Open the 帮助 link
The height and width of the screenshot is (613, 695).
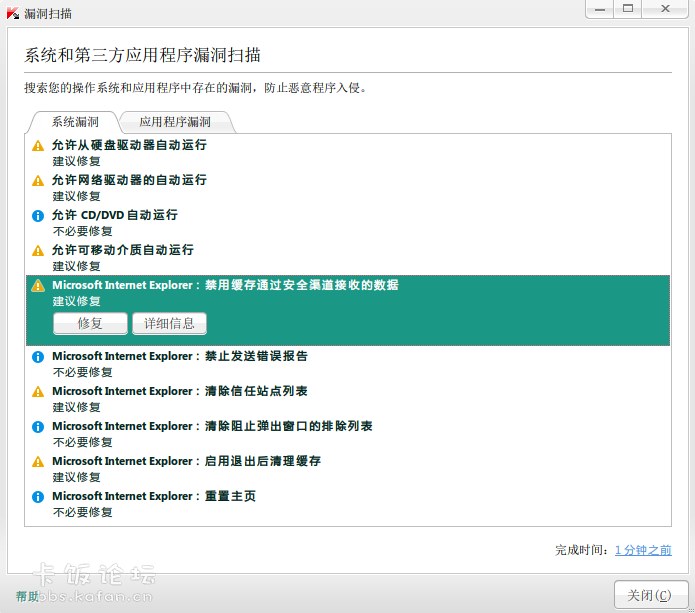[x=27, y=597]
